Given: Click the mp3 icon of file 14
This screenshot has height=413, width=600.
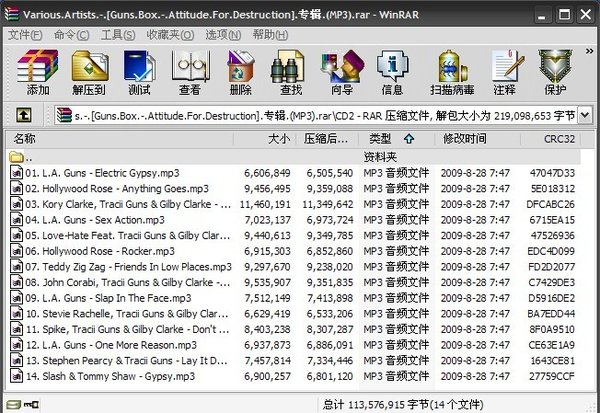Looking at the screenshot, I should (x=16, y=376).
